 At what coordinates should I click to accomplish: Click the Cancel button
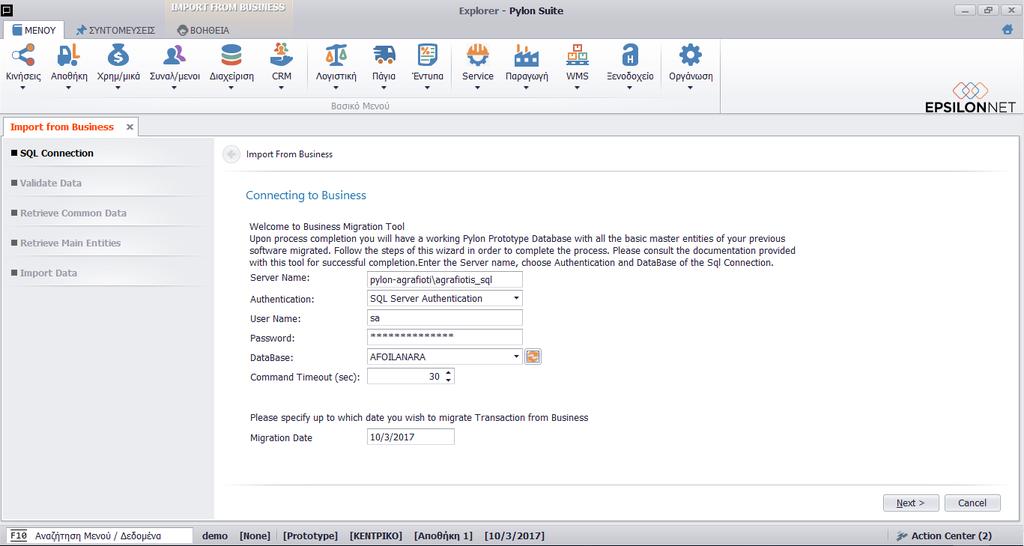click(972, 503)
